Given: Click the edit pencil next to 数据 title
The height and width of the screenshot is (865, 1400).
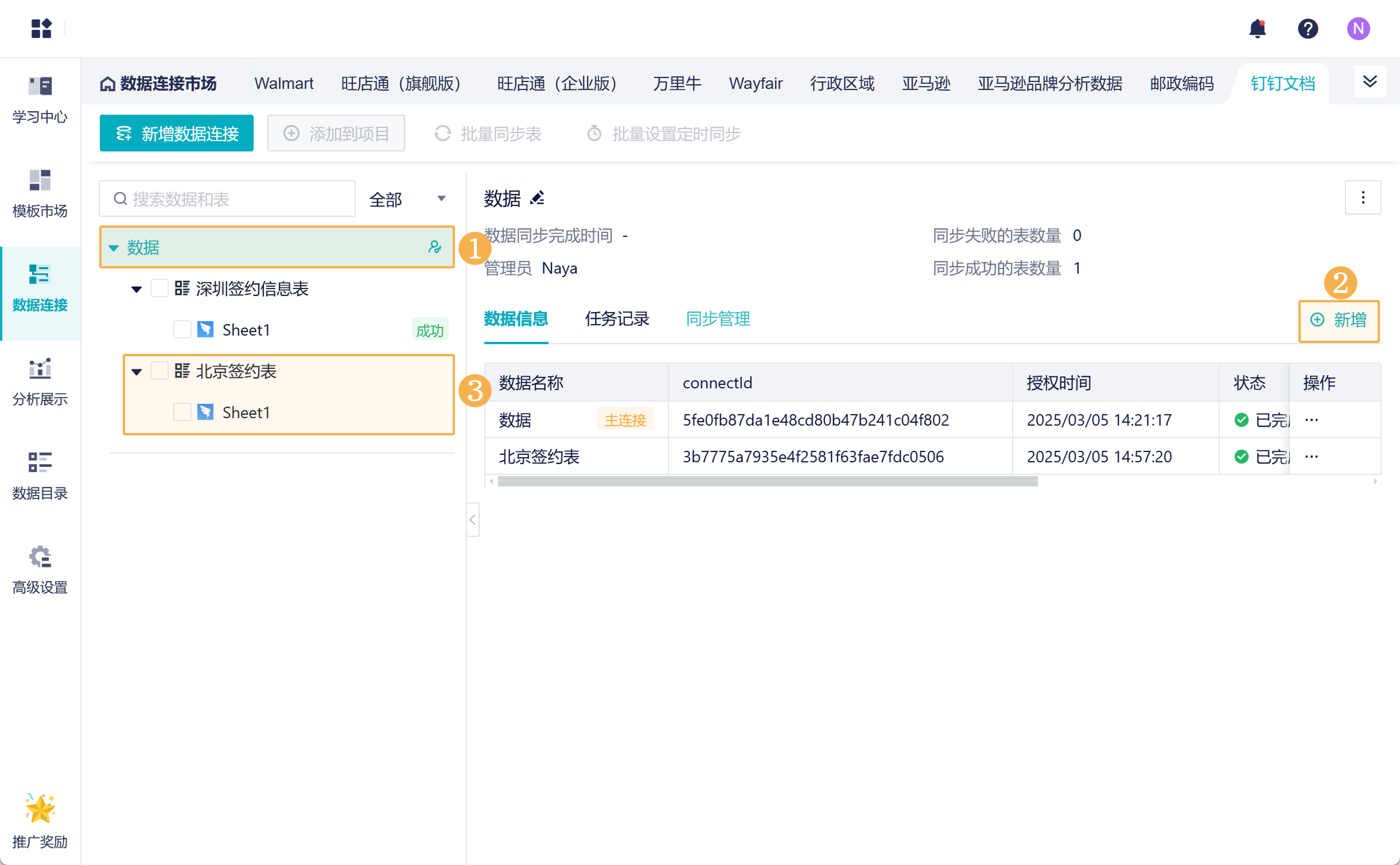Looking at the screenshot, I should coord(538,198).
